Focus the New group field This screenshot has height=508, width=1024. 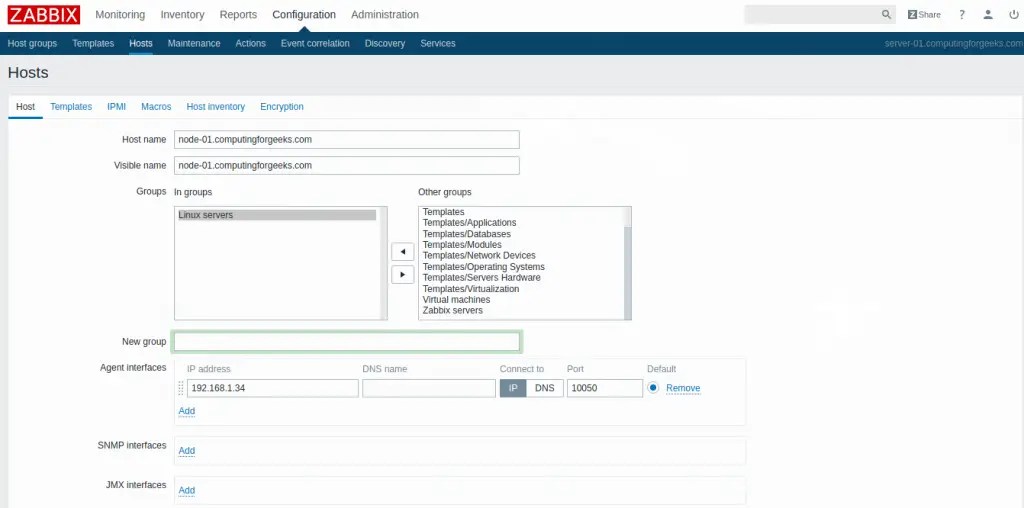pyautogui.click(x=347, y=341)
